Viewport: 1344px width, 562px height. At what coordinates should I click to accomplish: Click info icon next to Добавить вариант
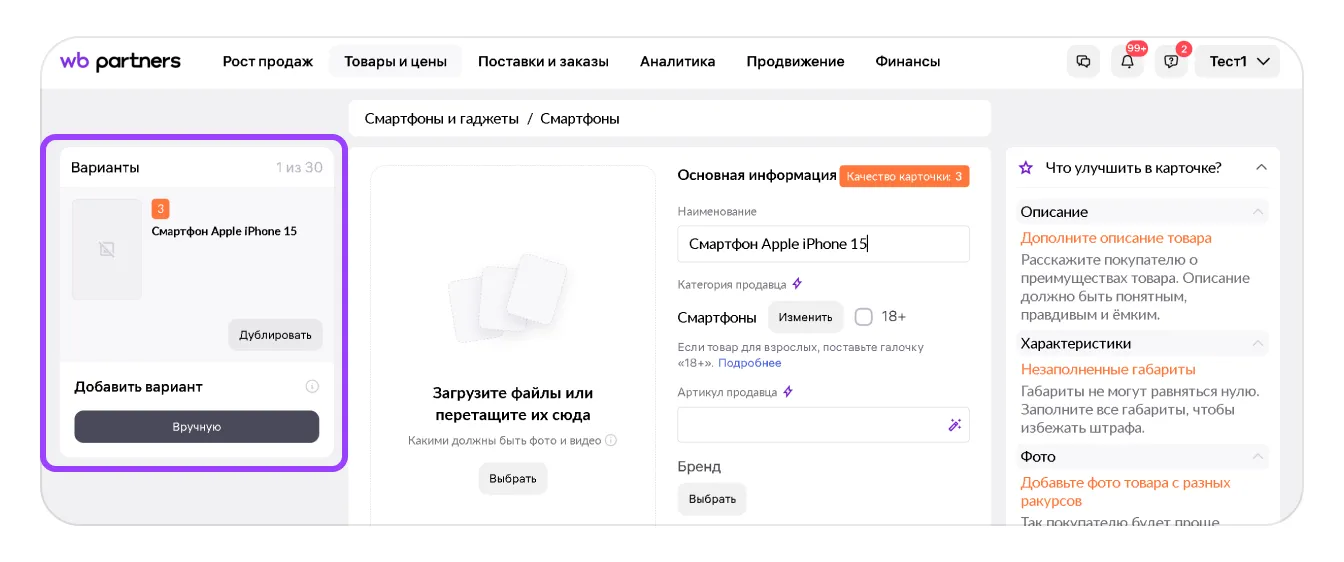312,387
